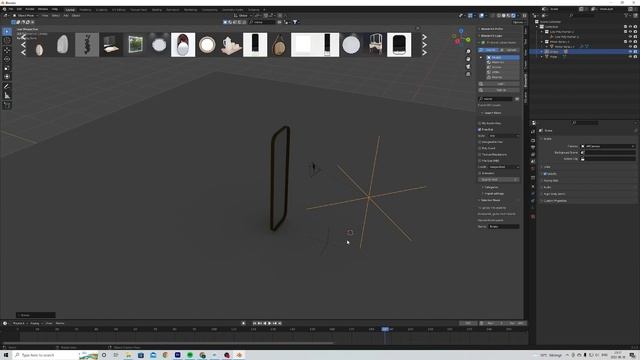Open the Playback menu in the timeline

tap(19, 323)
